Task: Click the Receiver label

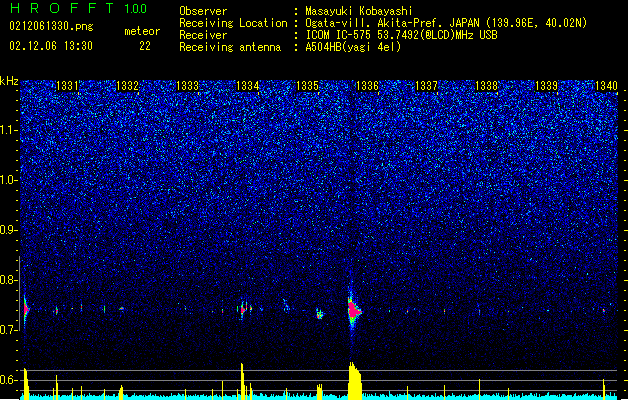Action: pos(203,35)
